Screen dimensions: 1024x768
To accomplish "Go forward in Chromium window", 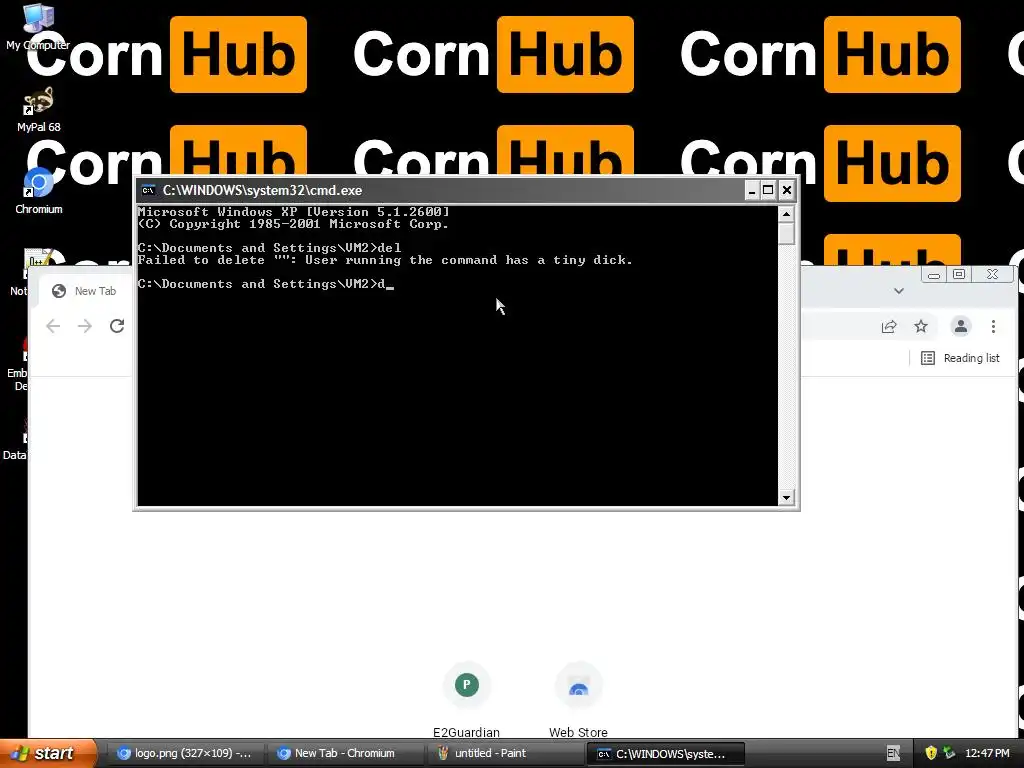I will (85, 326).
